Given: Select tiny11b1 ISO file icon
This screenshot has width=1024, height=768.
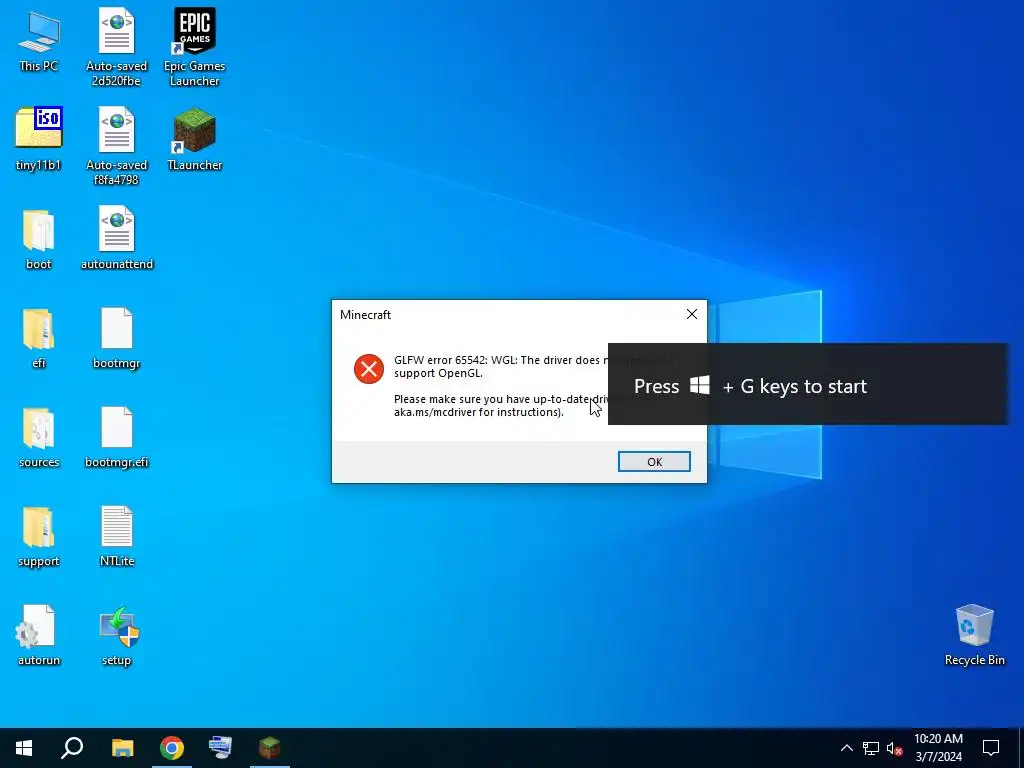Looking at the screenshot, I should point(39,139).
